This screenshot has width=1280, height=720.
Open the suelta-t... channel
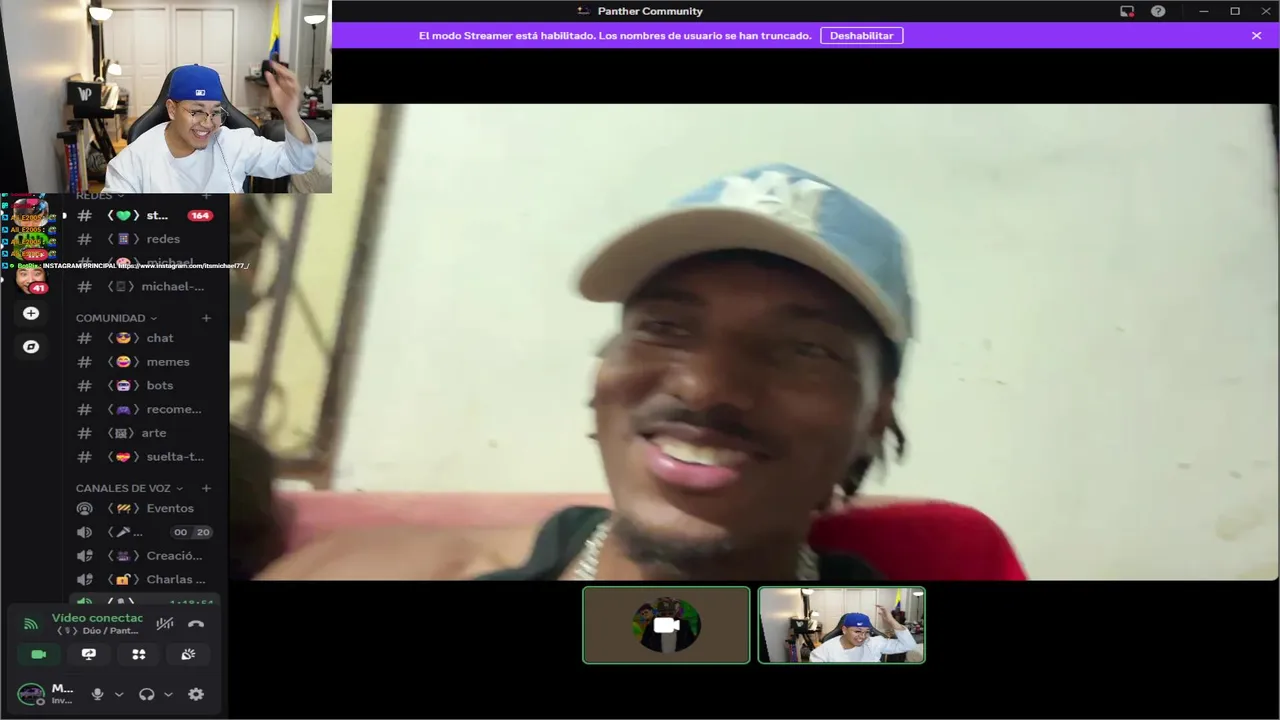[x=145, y=456]
